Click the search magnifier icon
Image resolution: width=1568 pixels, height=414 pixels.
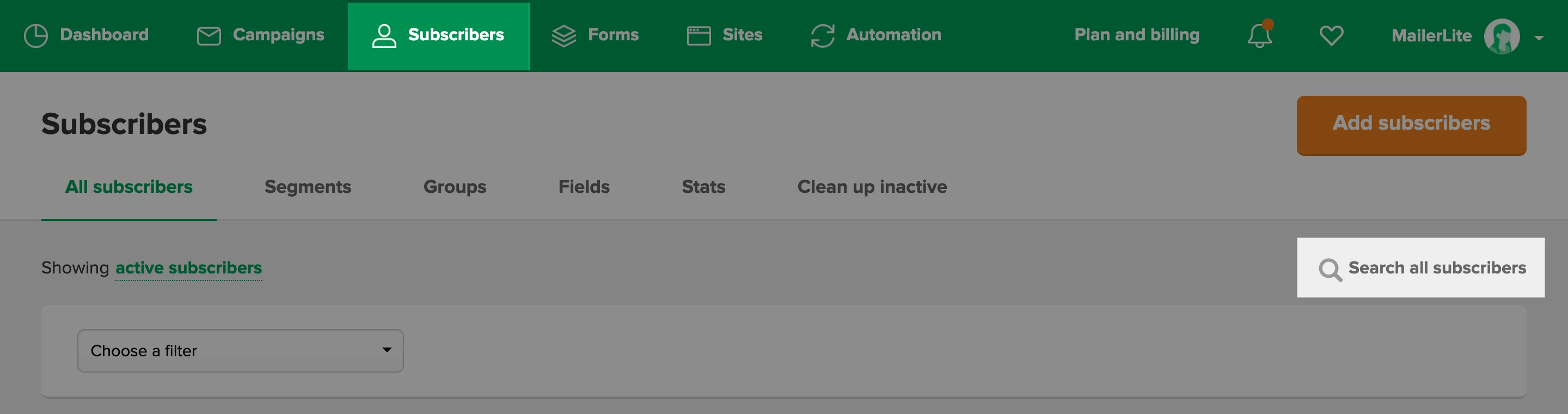(1330, 269)
